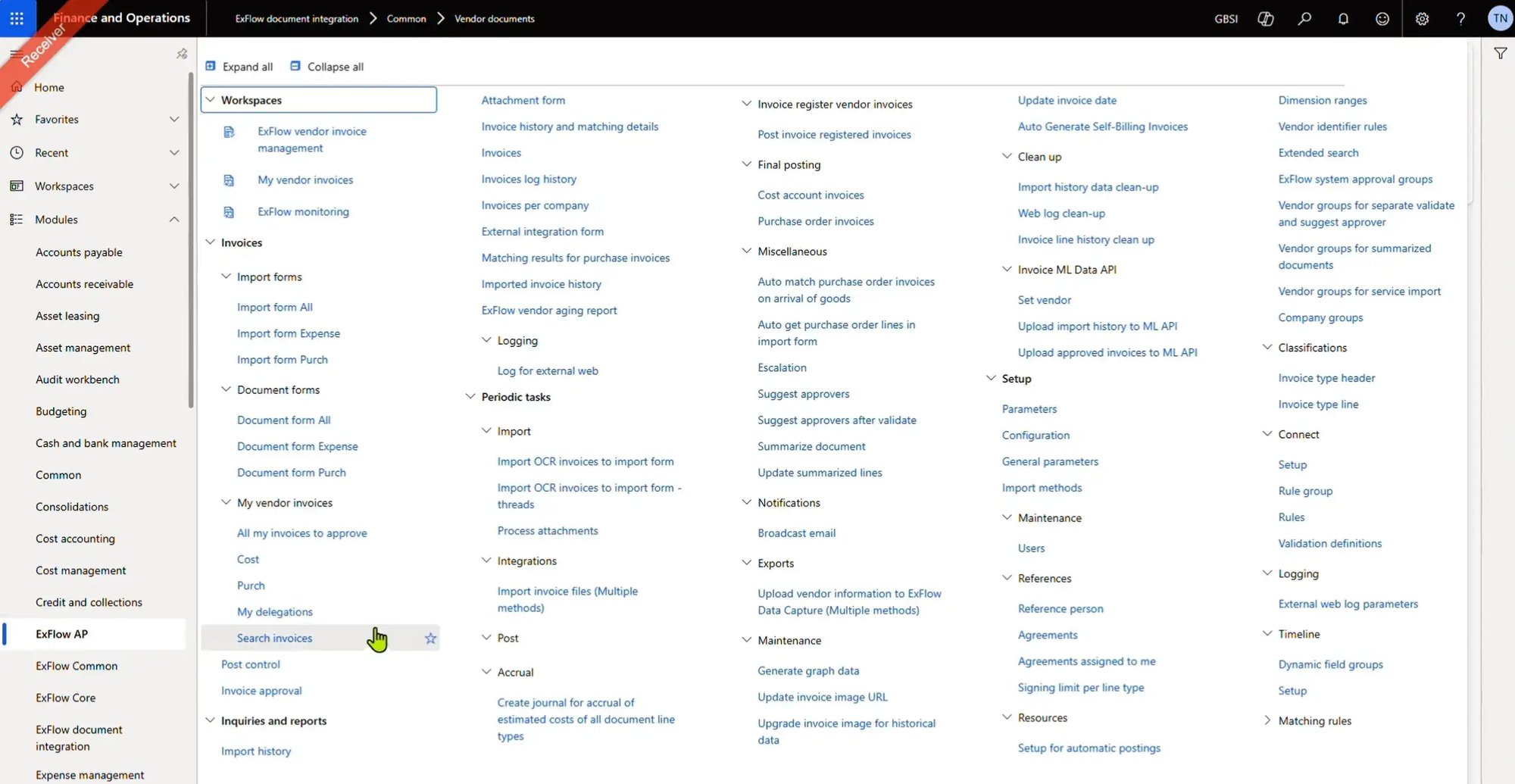Screen dimensions: 1515x784
Task: Open the notifications bell
Action: 1343,18
